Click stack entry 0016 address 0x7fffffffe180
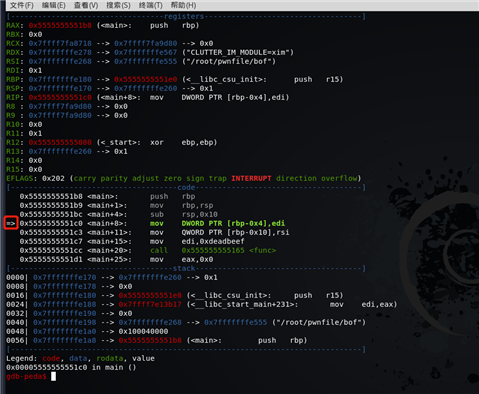Viewport: 479px width, 394px height. (65, 296)
